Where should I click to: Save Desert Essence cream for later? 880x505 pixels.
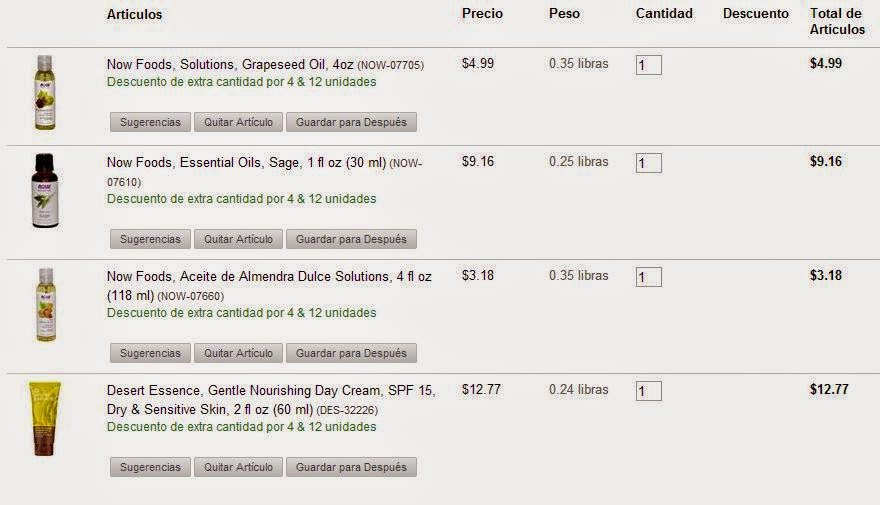(351, 467)
